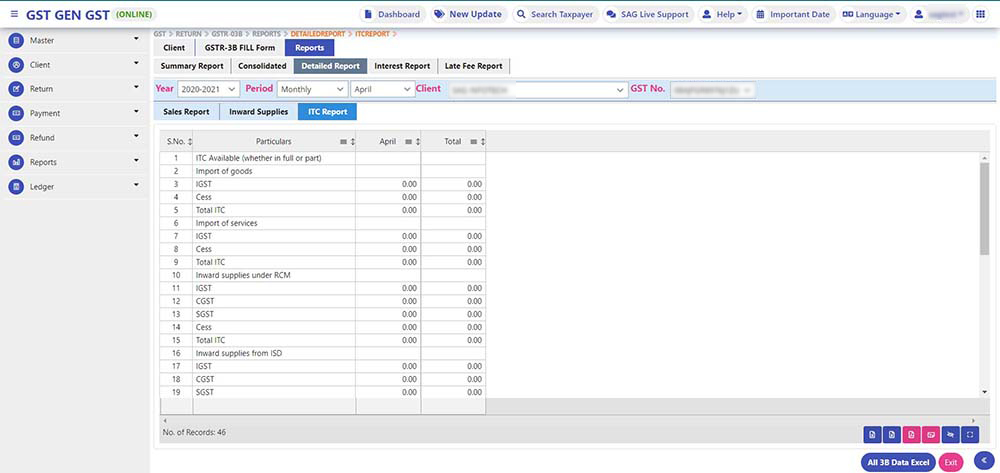Screen dimensions: 1000x473
Task: Click the fullscreen icon below the table
Action: (x=969, y=434)
